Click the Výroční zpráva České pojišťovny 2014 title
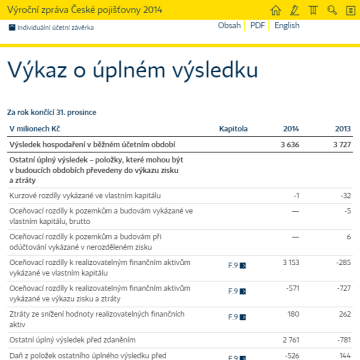The image size is (360, 360). tap(84, 10)
